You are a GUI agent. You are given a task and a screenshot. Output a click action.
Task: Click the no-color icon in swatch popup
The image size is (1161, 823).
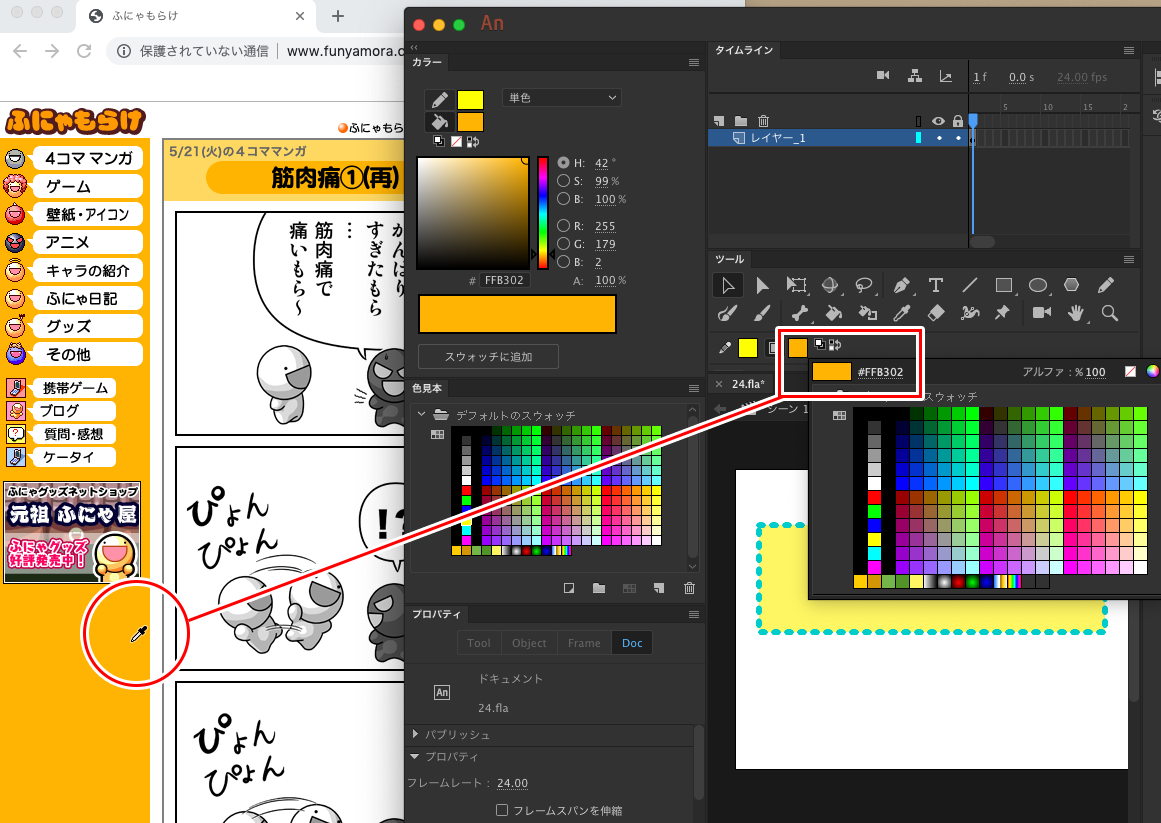click(1130, 372)
